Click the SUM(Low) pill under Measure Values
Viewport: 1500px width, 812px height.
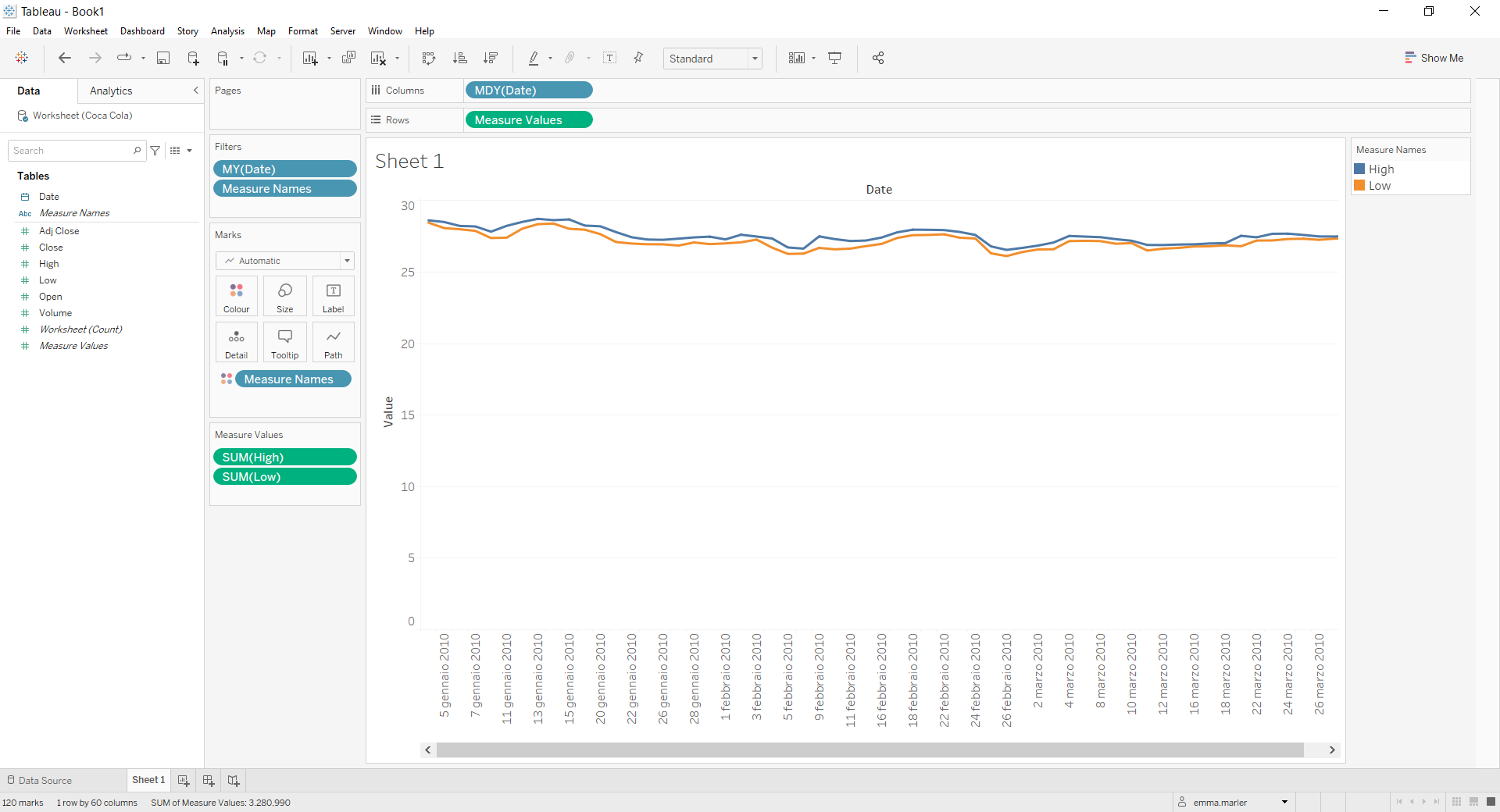click(284, 476)
